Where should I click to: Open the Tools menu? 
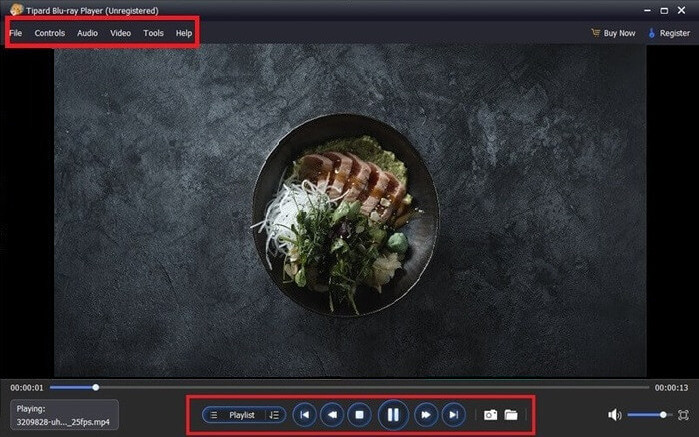click(153, 33)
